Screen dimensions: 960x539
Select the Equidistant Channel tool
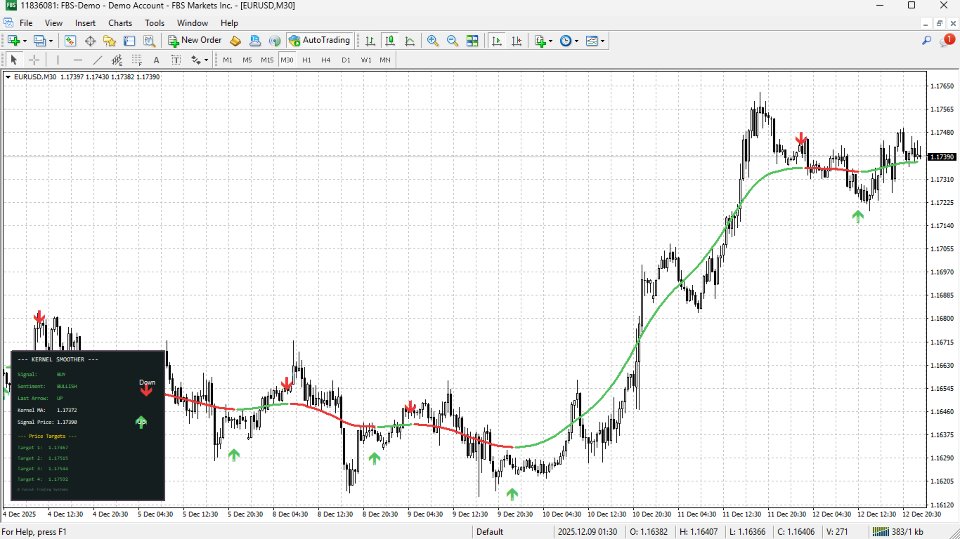[x=116, y=59]
